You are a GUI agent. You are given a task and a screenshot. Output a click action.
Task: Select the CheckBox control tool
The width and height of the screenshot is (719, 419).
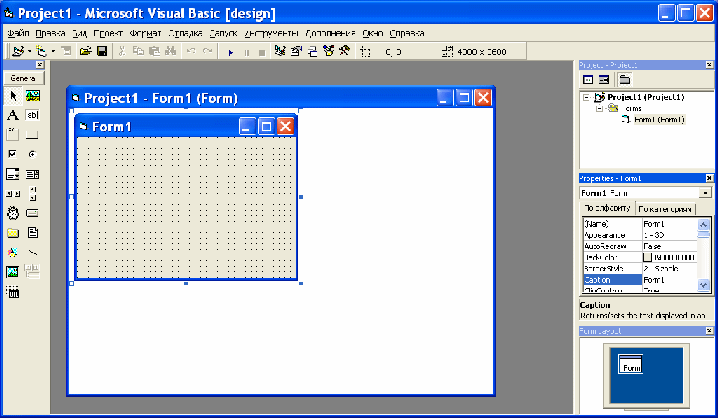[13, 154]
